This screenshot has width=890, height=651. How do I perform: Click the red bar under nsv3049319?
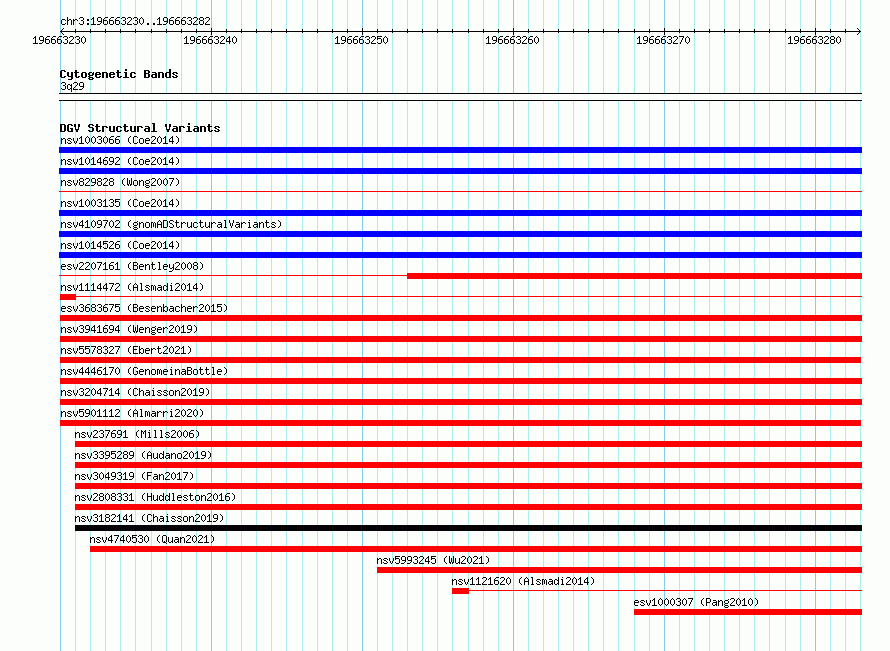pyautogui.click(x=468, y=486)
